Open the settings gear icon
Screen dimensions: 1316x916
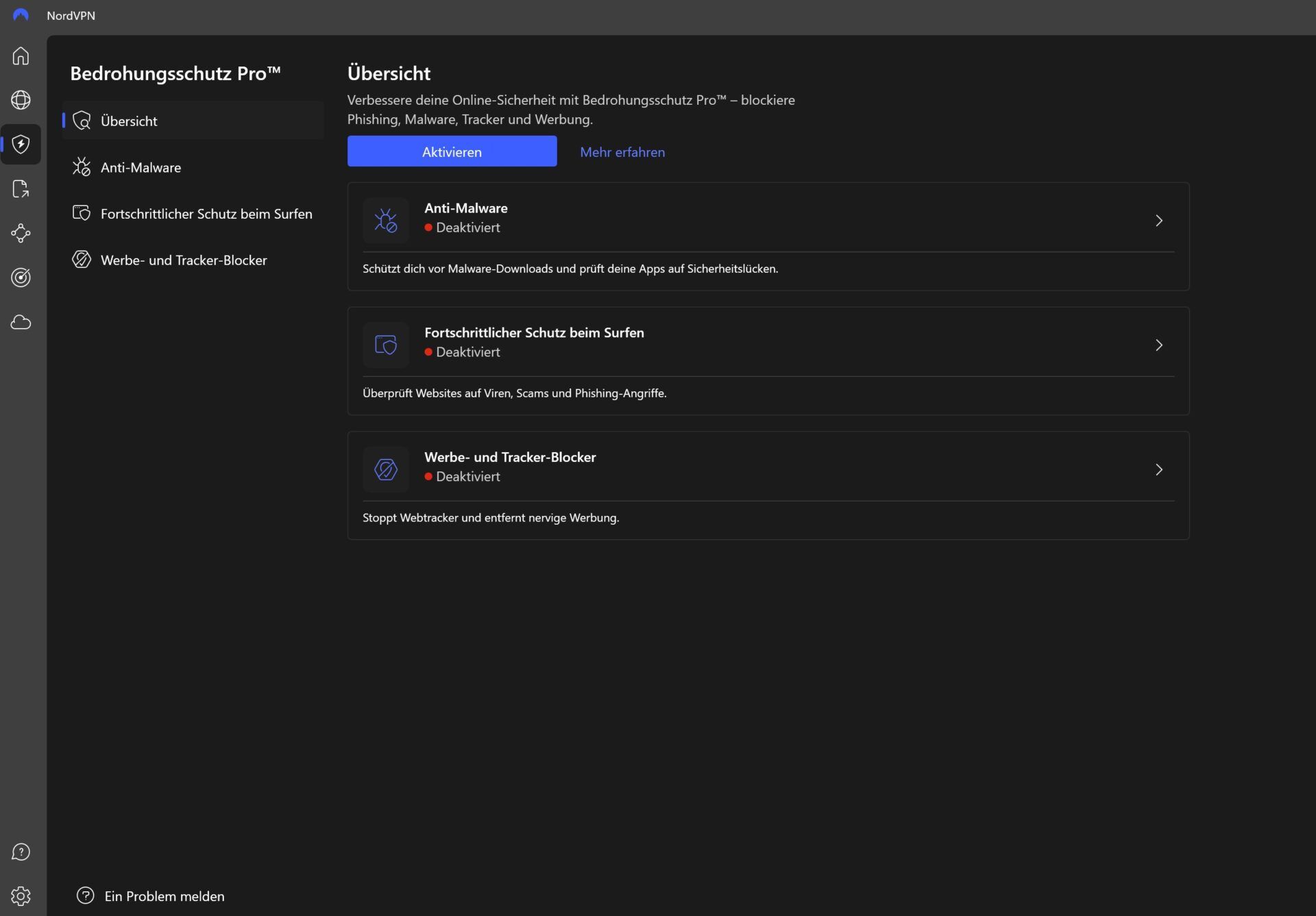[x=21, y=895]
